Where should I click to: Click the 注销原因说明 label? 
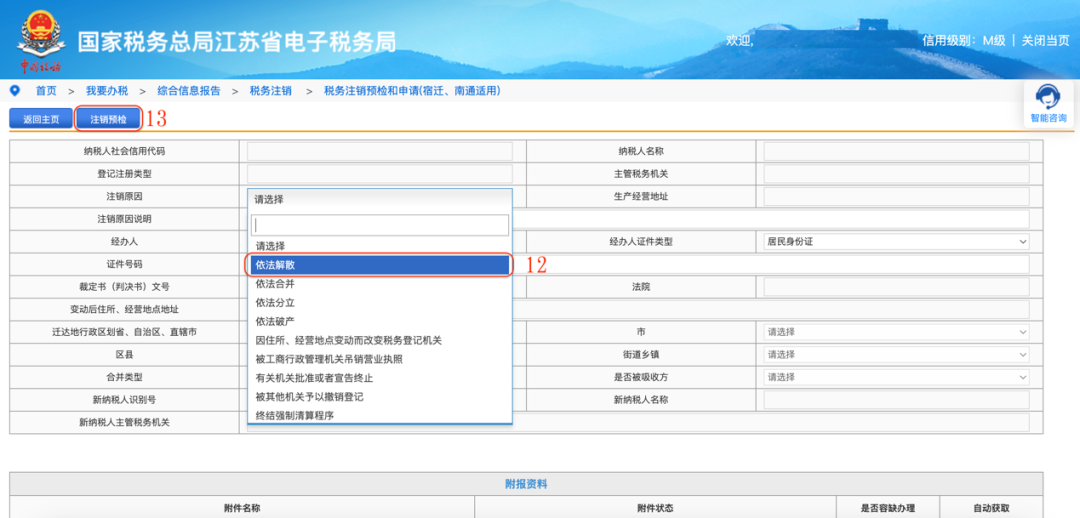coord(124,219)
